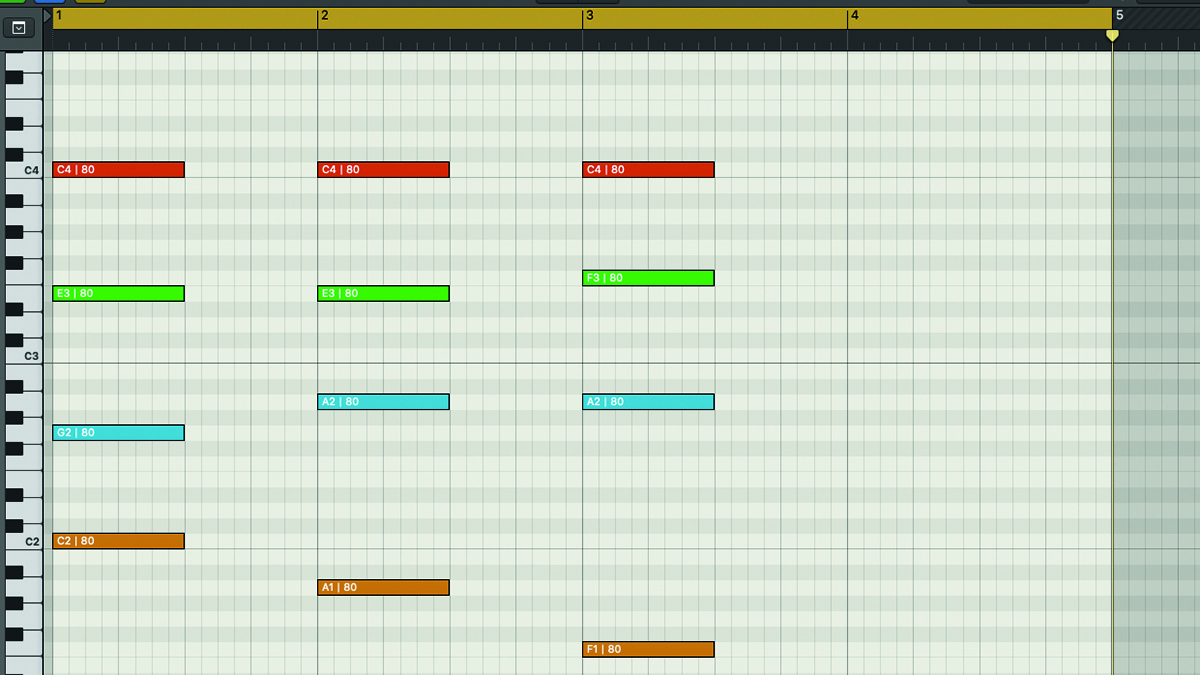Screen dimensions: 1200x675
Task: Click the C#2 black key just above C2
Action: 14,526
